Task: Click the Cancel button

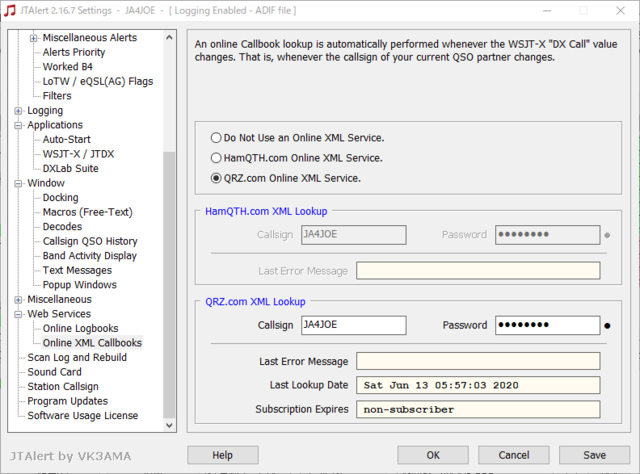Action: click(x=514, y=455)
